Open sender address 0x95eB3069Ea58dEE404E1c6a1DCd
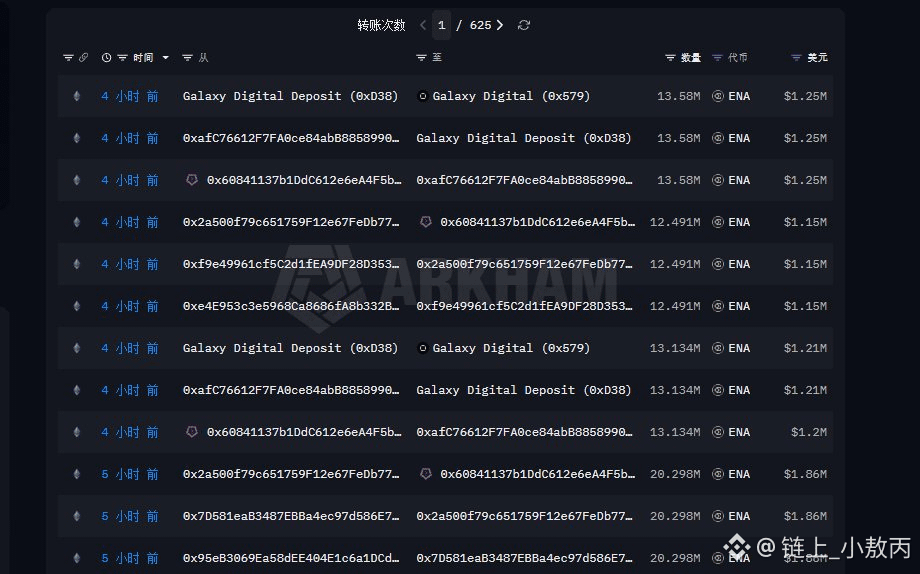The height and width of the screenshot is (574, 920). point(291,558)
